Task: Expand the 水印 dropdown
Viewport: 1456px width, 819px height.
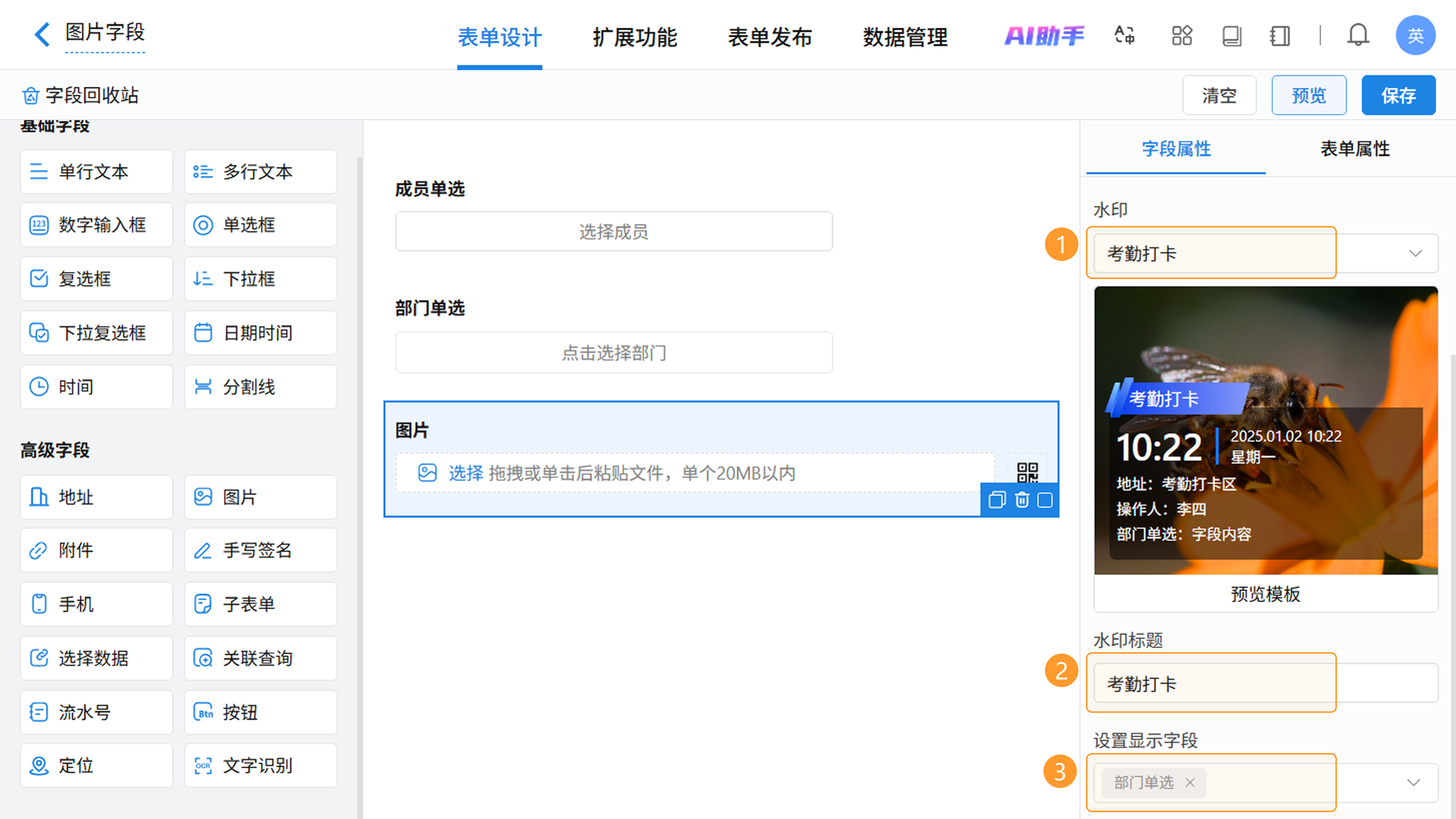Action: 1415,253
